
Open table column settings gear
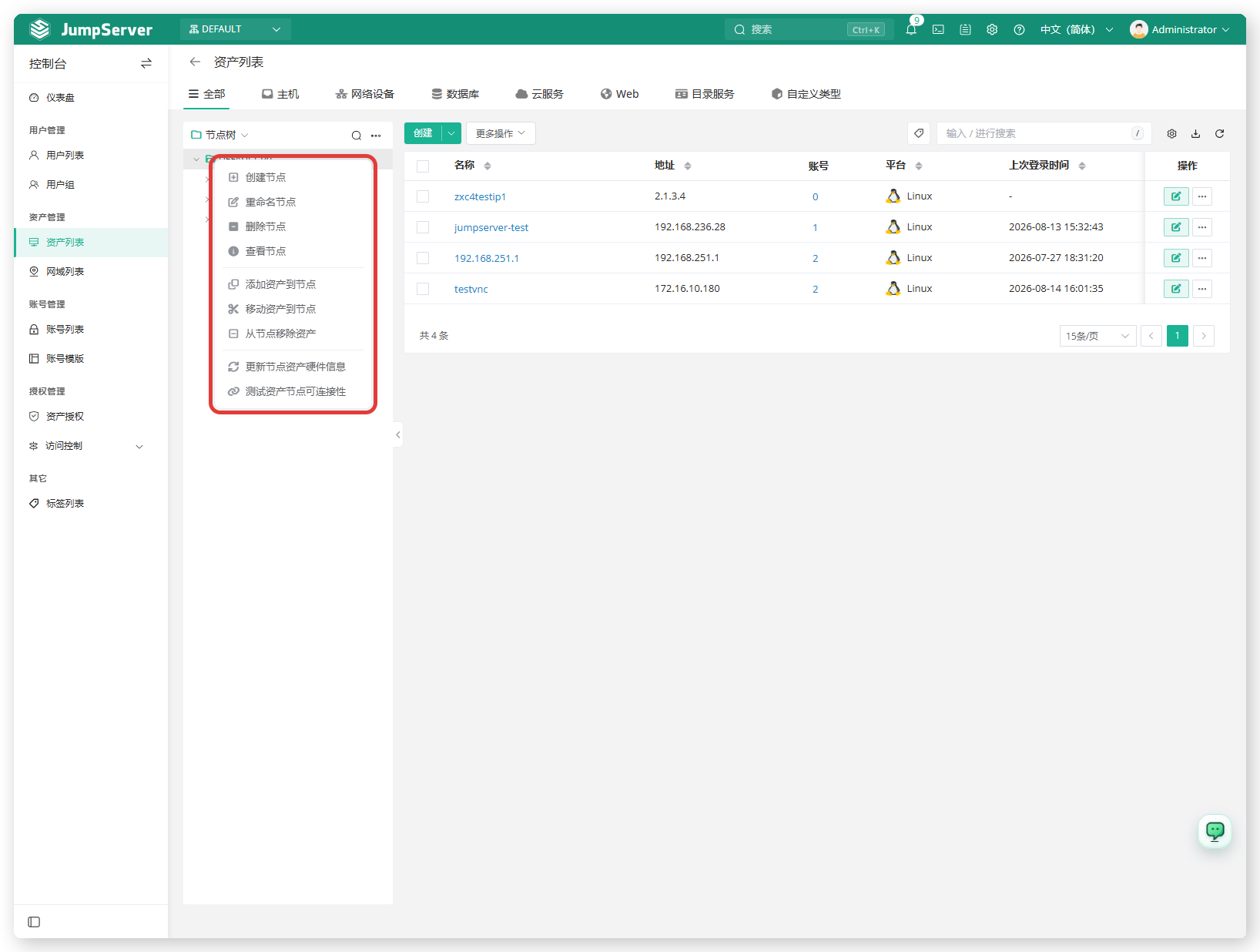click(x=1171, y=133)
